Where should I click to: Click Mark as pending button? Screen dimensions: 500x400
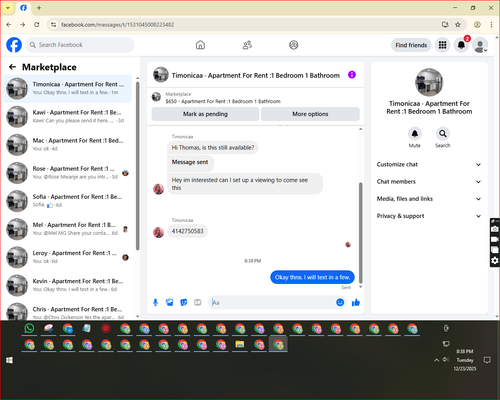(205, 114)
